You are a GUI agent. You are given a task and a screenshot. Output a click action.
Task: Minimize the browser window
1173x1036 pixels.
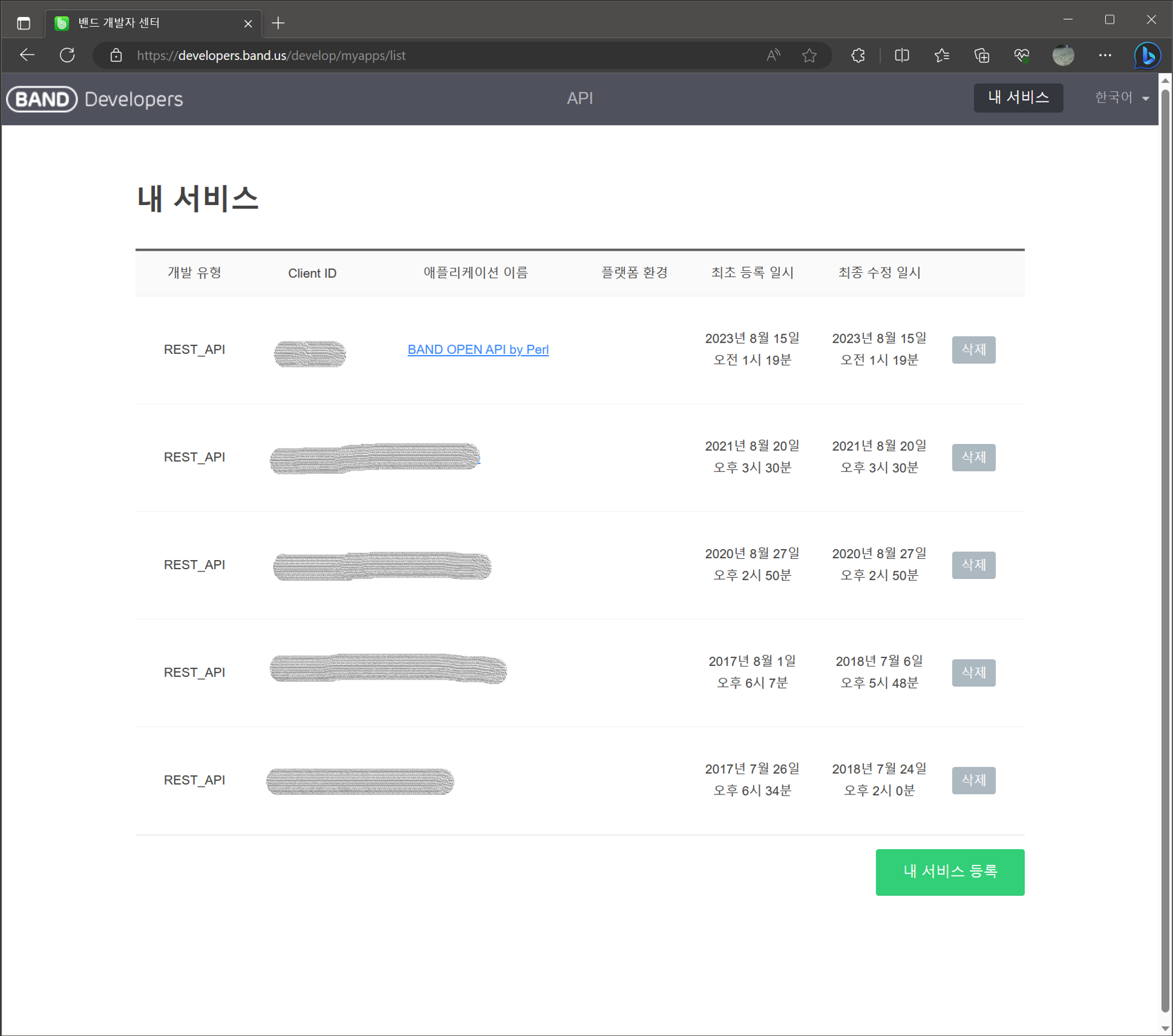click(x=1068, y=20)
